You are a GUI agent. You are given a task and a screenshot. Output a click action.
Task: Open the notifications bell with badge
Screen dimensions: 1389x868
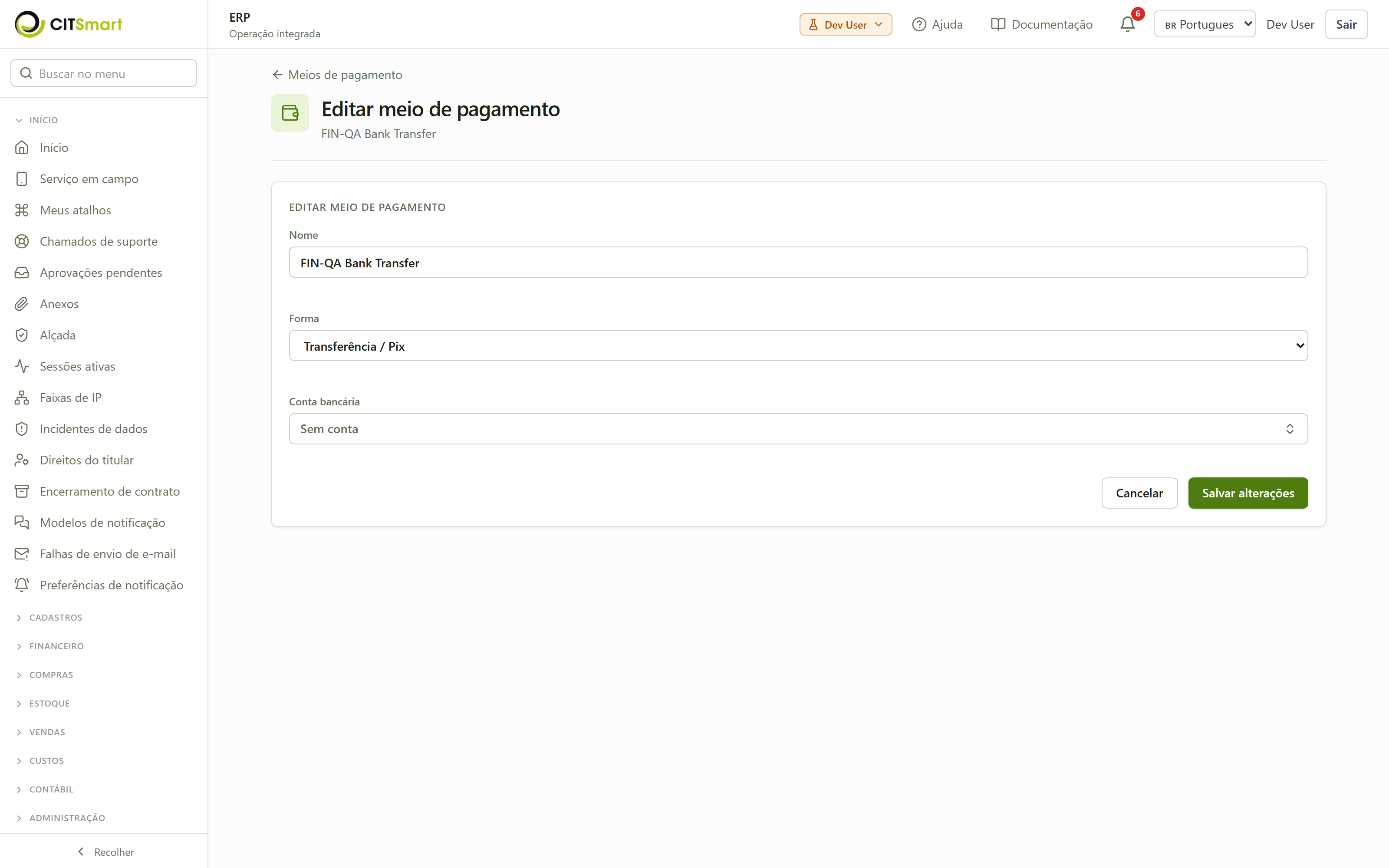pyautogui.click(x=1128, y=24)
